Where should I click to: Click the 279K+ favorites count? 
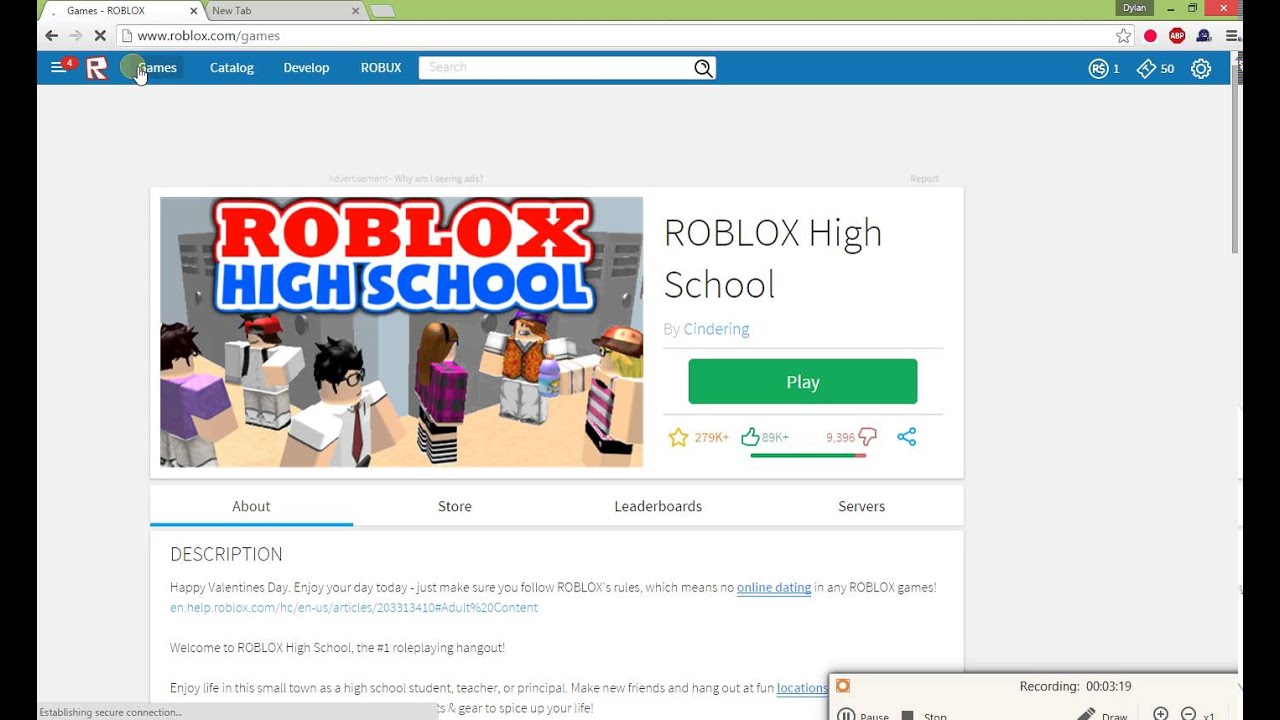tap(711, 438)
